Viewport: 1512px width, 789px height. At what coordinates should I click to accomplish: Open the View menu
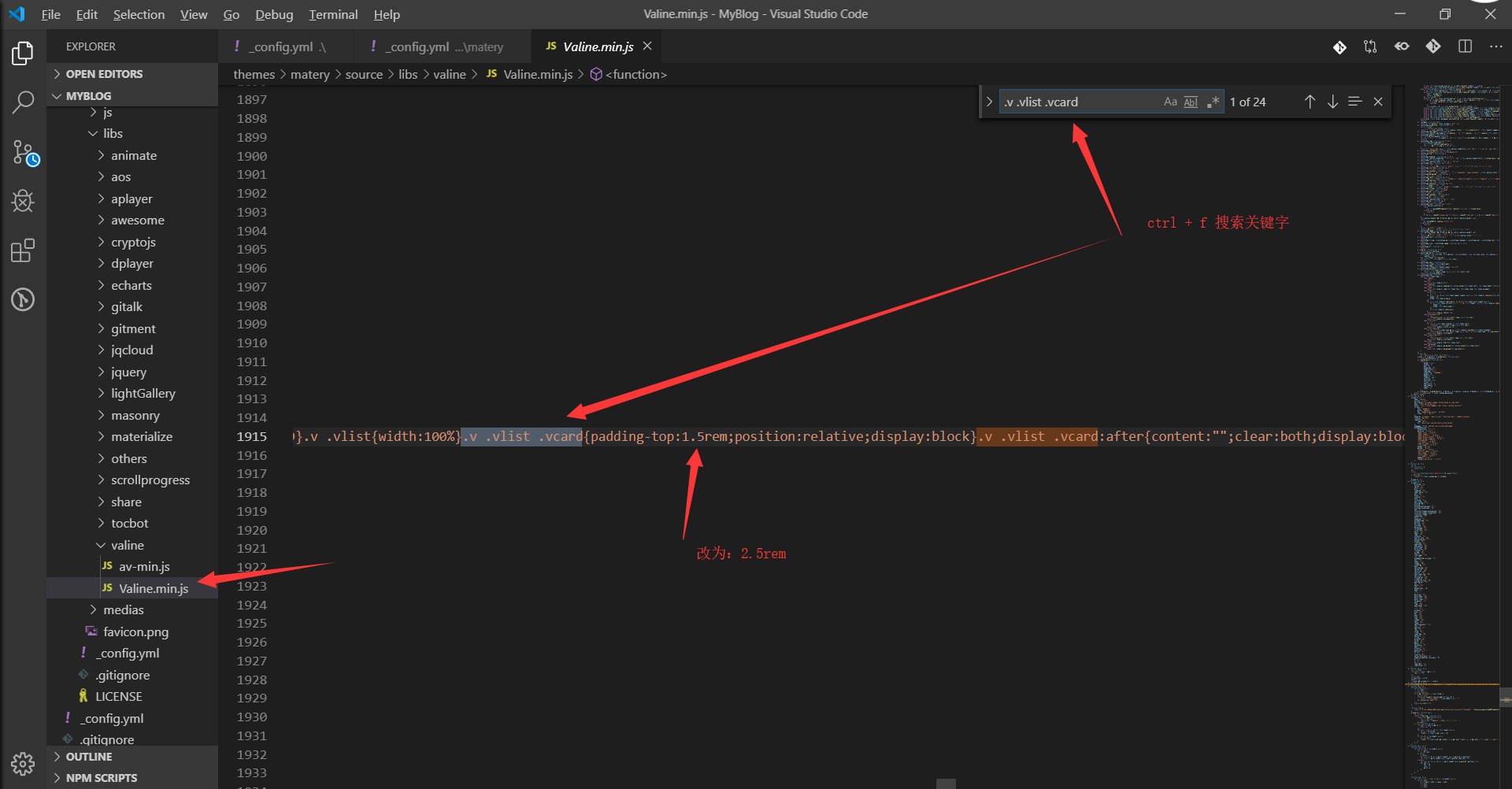coord(194,14)
